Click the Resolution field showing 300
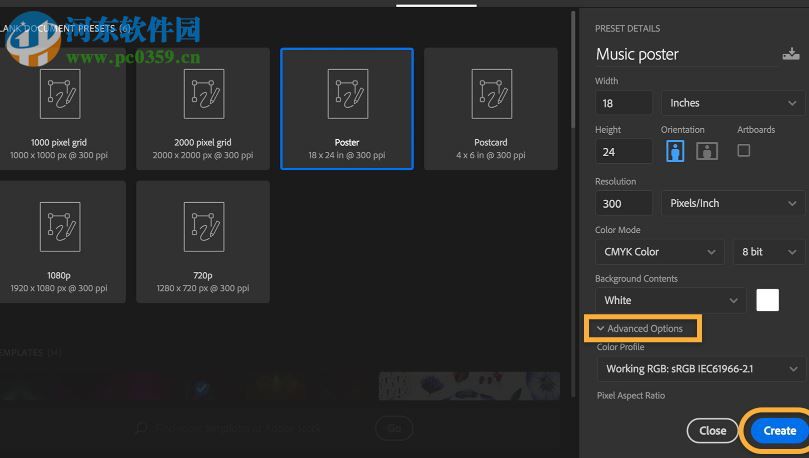Image resolution: width=809 pixels, height=458 pixels. tap(624, 204)
